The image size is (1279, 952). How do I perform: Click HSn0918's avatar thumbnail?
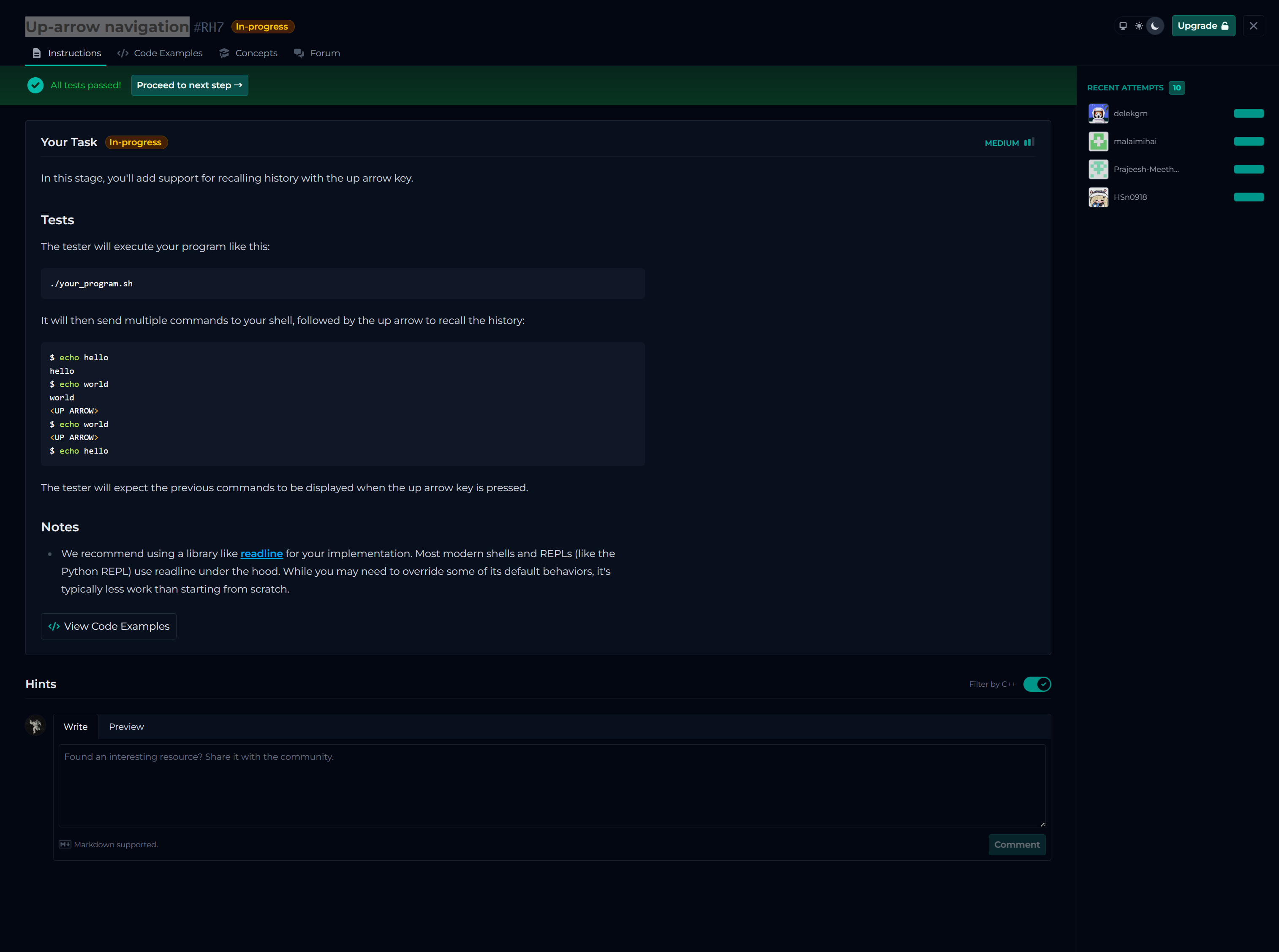click(1098, 197)
